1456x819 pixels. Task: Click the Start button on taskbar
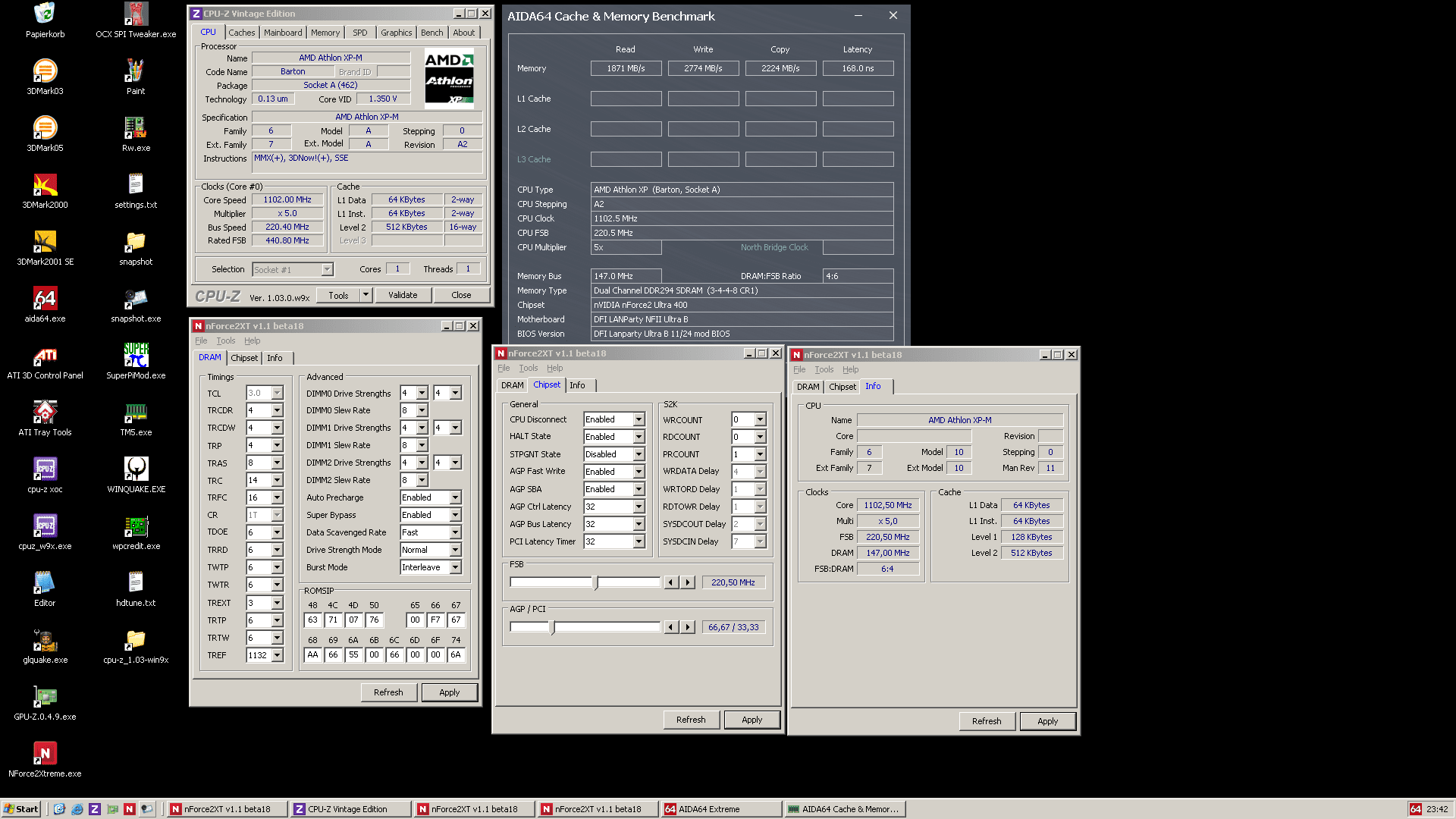pos(21,809)
